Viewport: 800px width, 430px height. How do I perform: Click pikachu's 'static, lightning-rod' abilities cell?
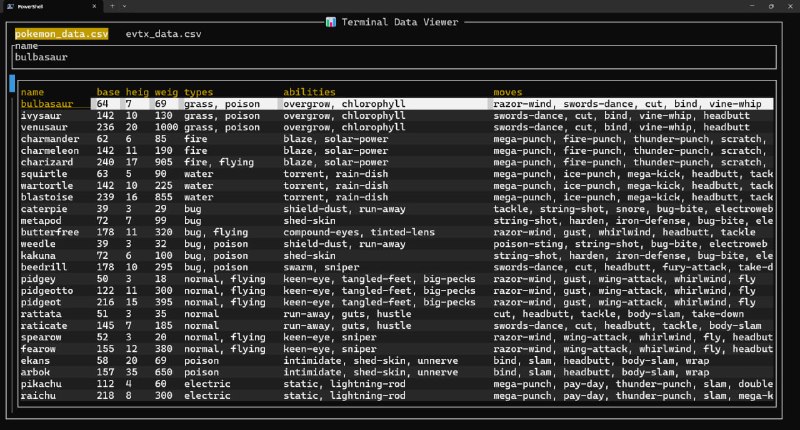(x=344, y=384)
